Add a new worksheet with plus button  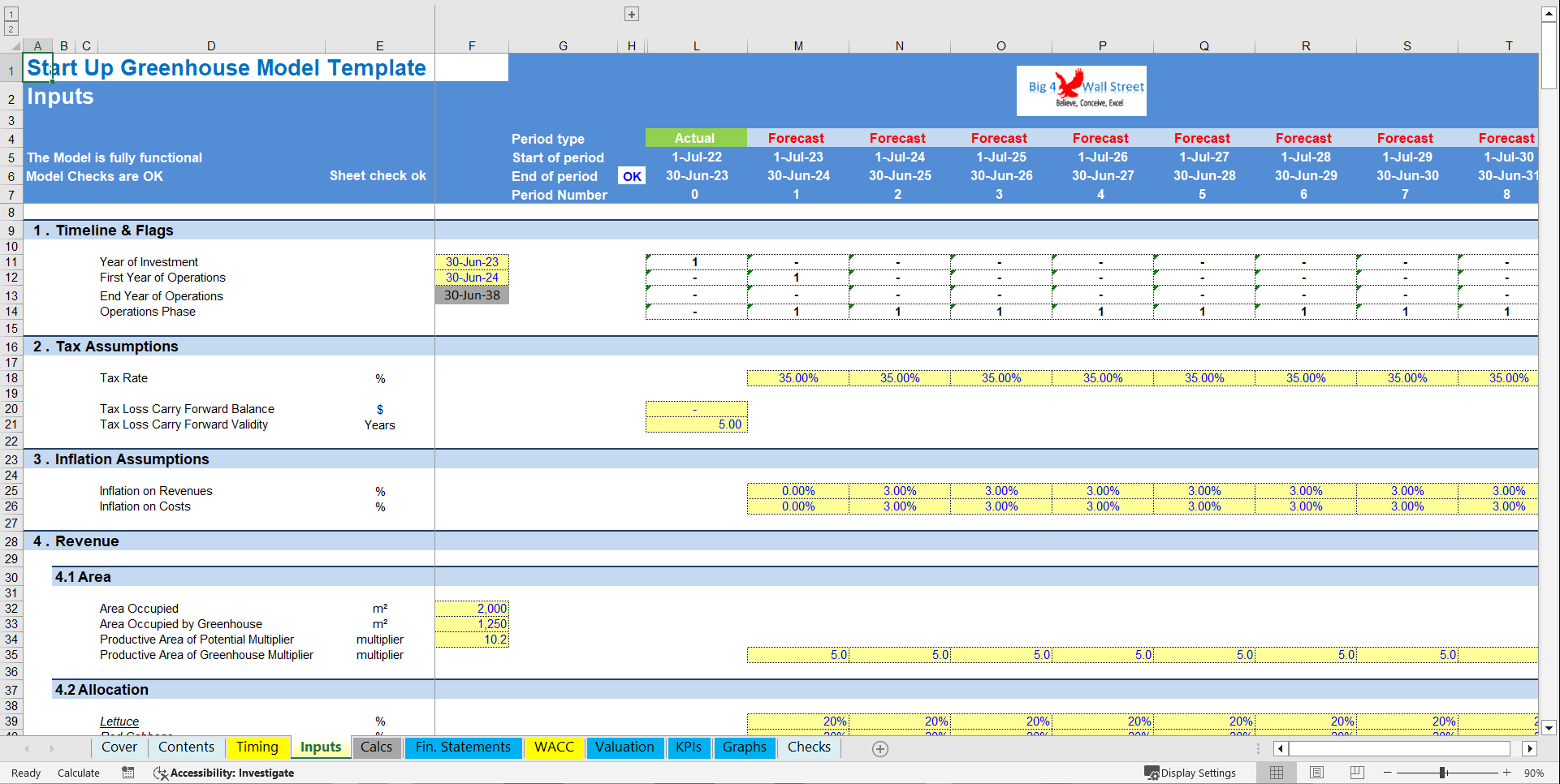pos(879,748)
